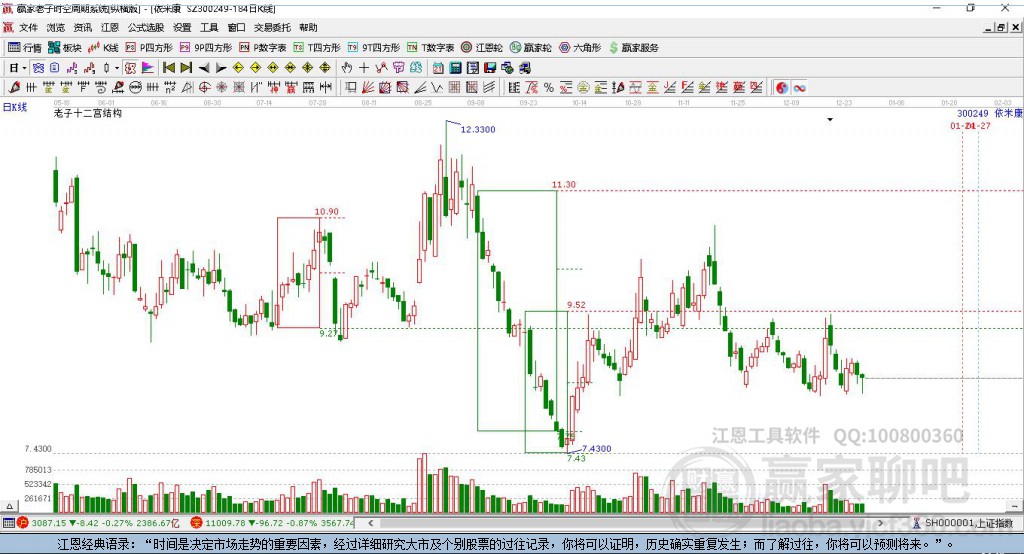Select the red Gann fan tool
This screenshot has height=554, width=1024.
[368, 88]
